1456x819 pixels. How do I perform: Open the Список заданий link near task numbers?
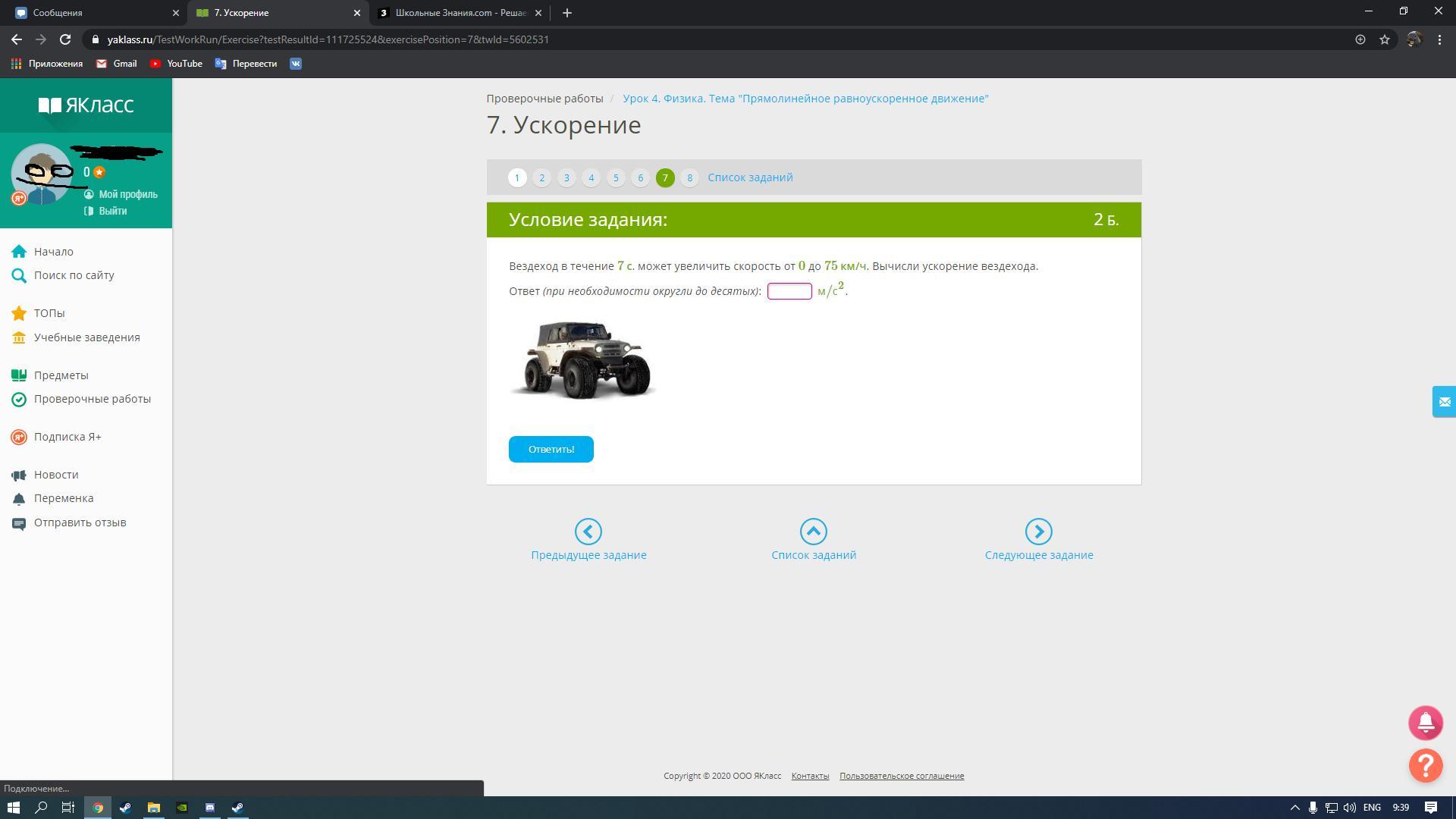[x=750, y=177]
